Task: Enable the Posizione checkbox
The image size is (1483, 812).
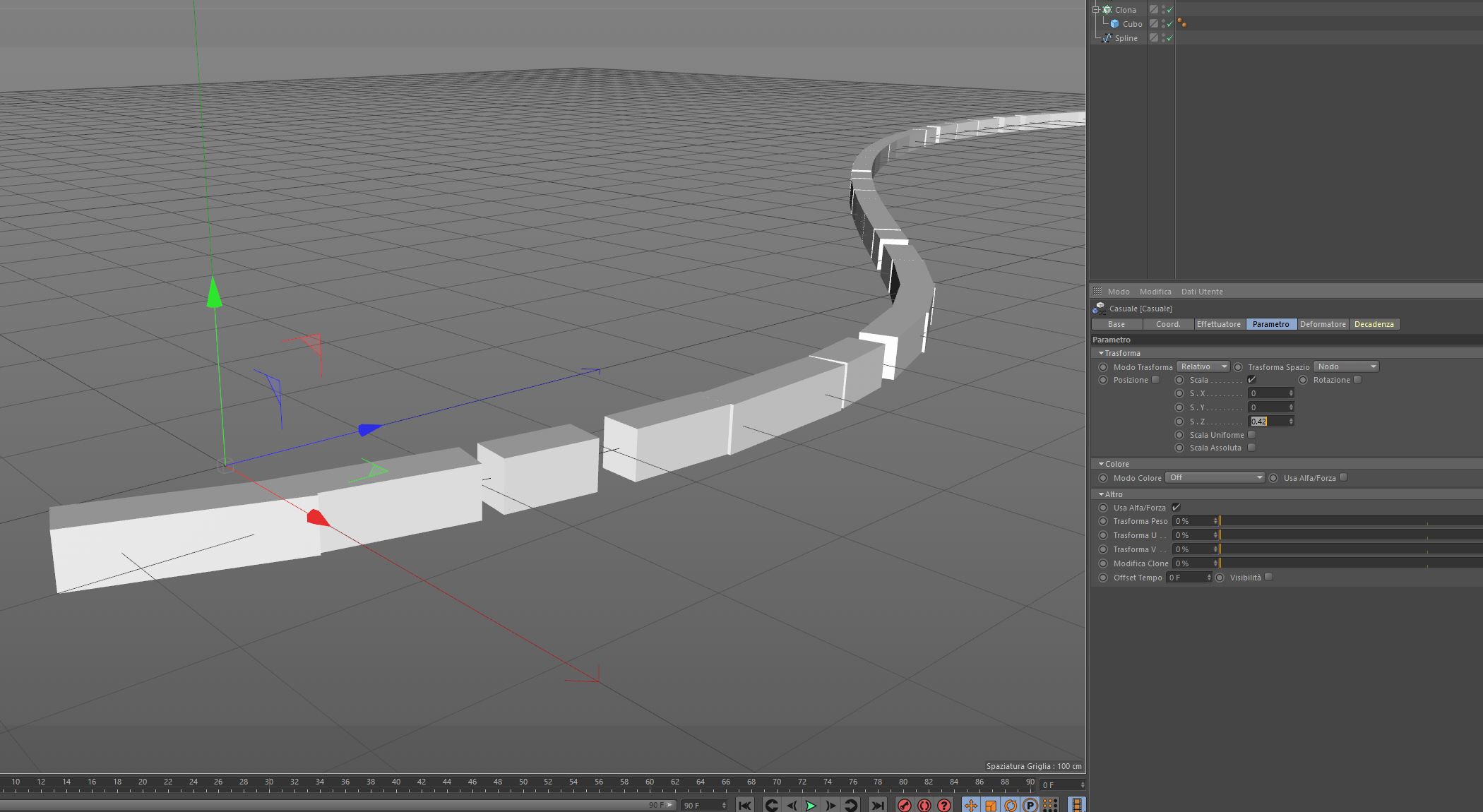Action: (1155, 380)
